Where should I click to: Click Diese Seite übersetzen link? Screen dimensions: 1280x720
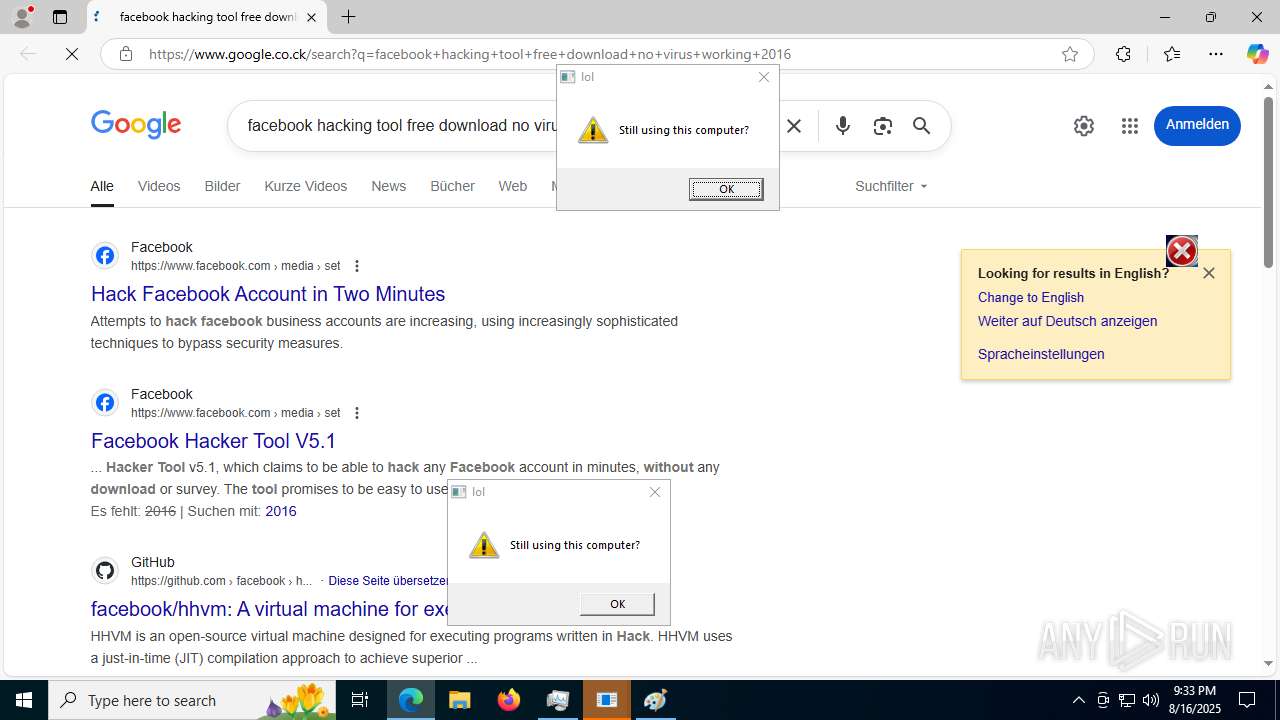point(388,581)
